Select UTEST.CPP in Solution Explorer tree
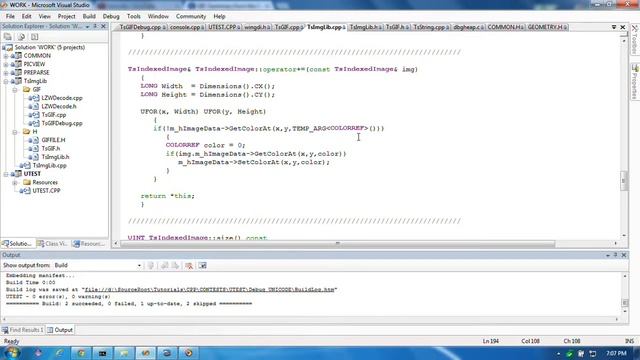Viewport: 640px width, 360px height. tap(46, 191)
